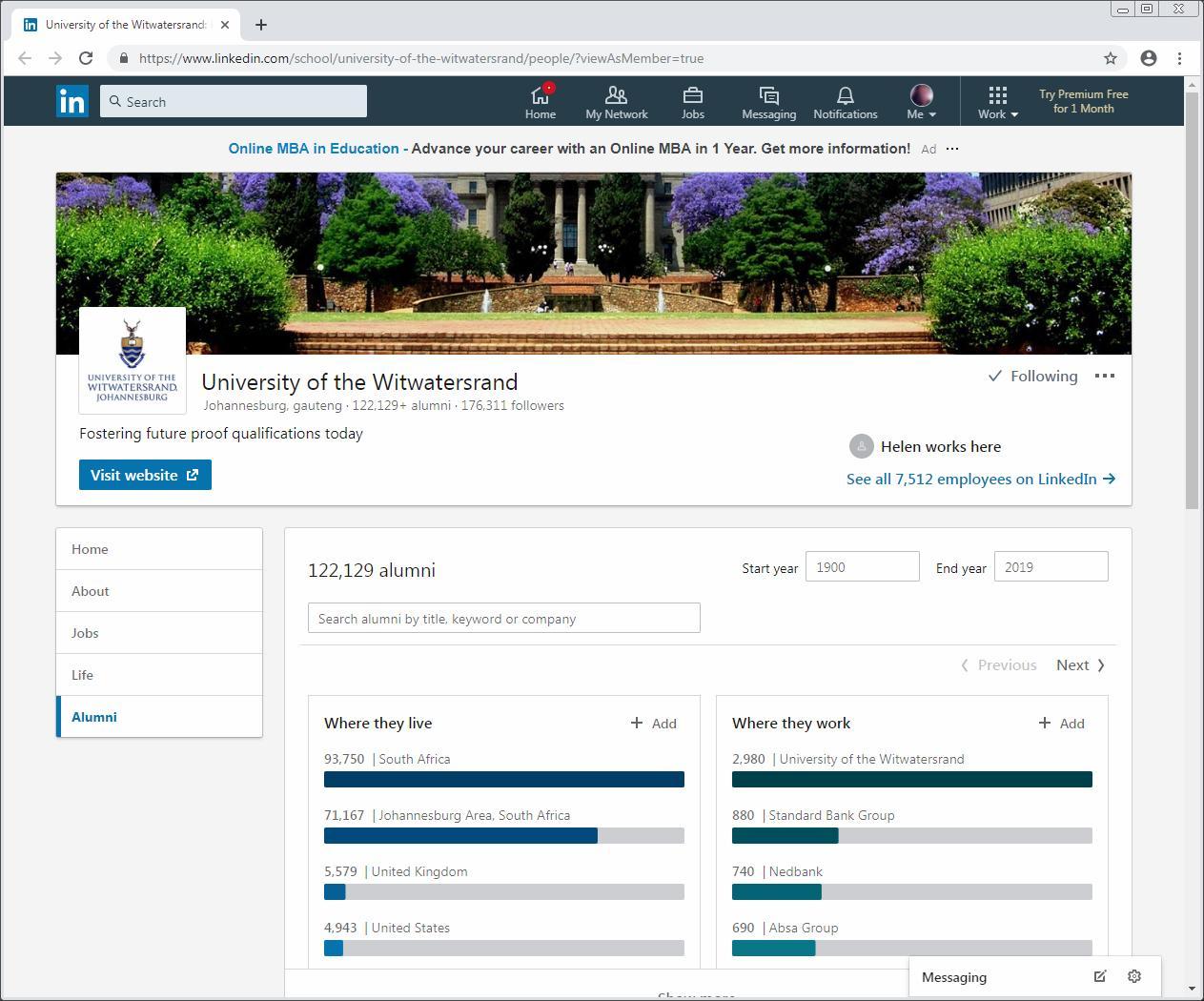Image resolution: width=1204 pixels, height=1001 pixels.
Task: Expand the Work apps dropdown
Action: [998, 102]
